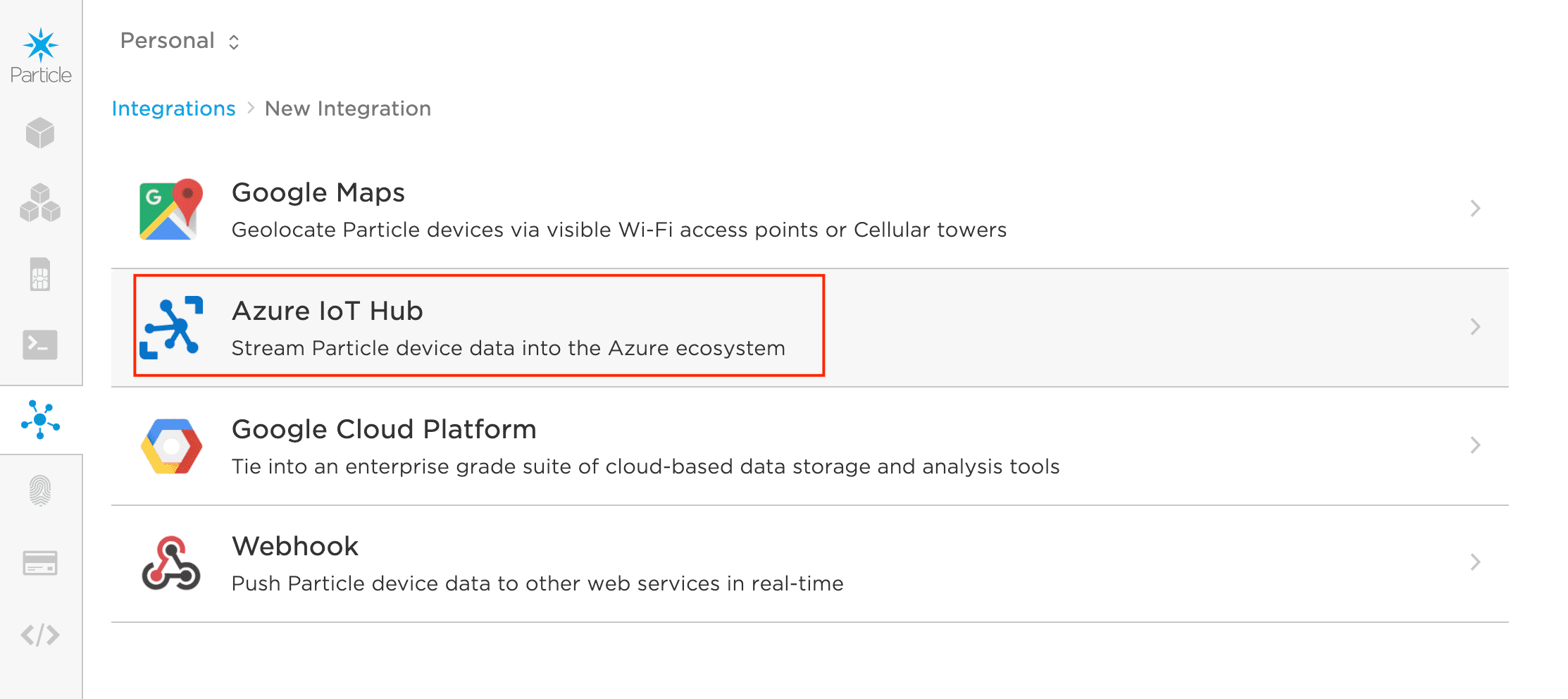This screenshot has height=699, width=1568.
Task: Open the Personal account switcher dropdown
Action: click(x=180, y=41)
